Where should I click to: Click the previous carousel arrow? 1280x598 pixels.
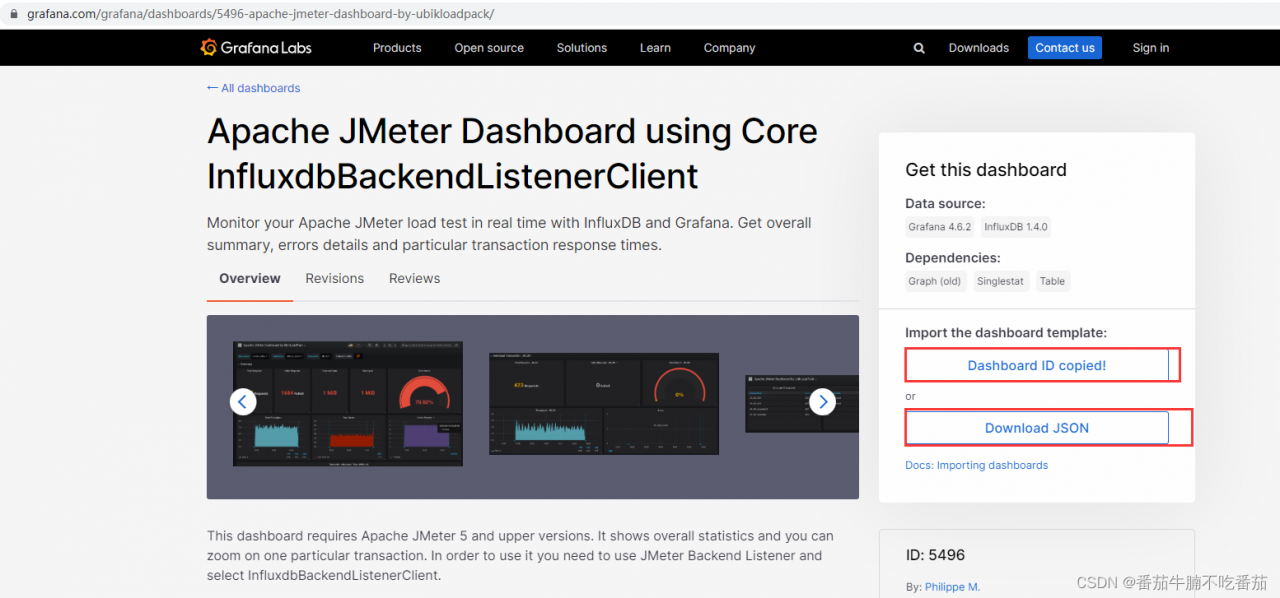[x=243, y=402]
